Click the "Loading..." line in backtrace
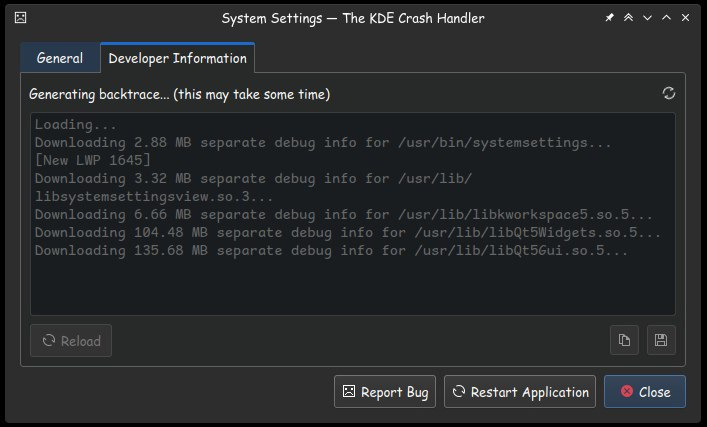707x427 pixels. tap(76, 125)
